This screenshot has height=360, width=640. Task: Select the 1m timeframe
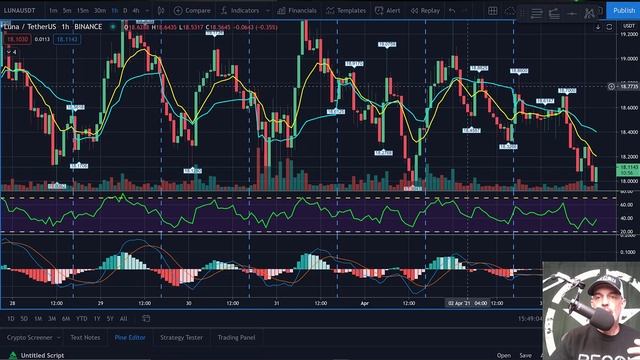pos(53,11)
